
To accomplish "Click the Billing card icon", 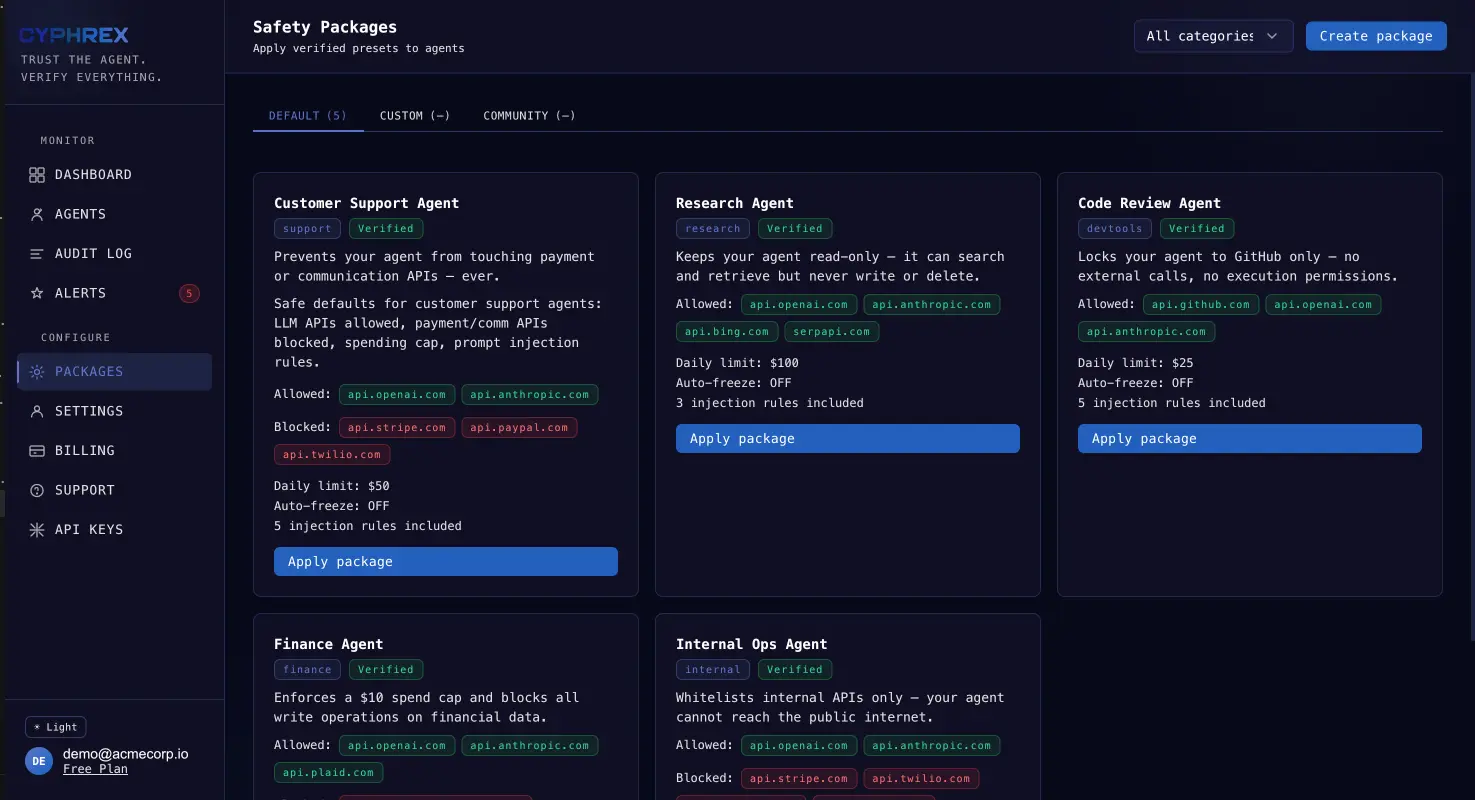I will pyautogui.click(x=37, y=451).
